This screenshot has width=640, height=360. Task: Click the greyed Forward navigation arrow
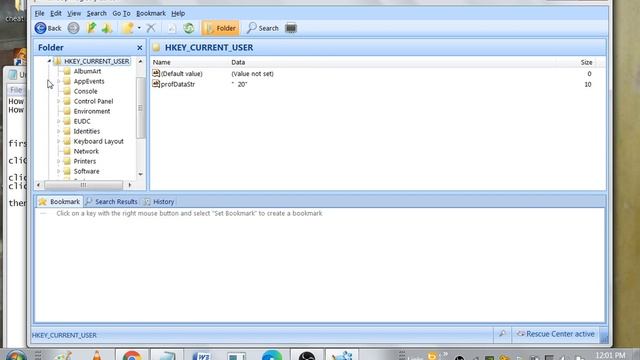[x=73, y=28]
